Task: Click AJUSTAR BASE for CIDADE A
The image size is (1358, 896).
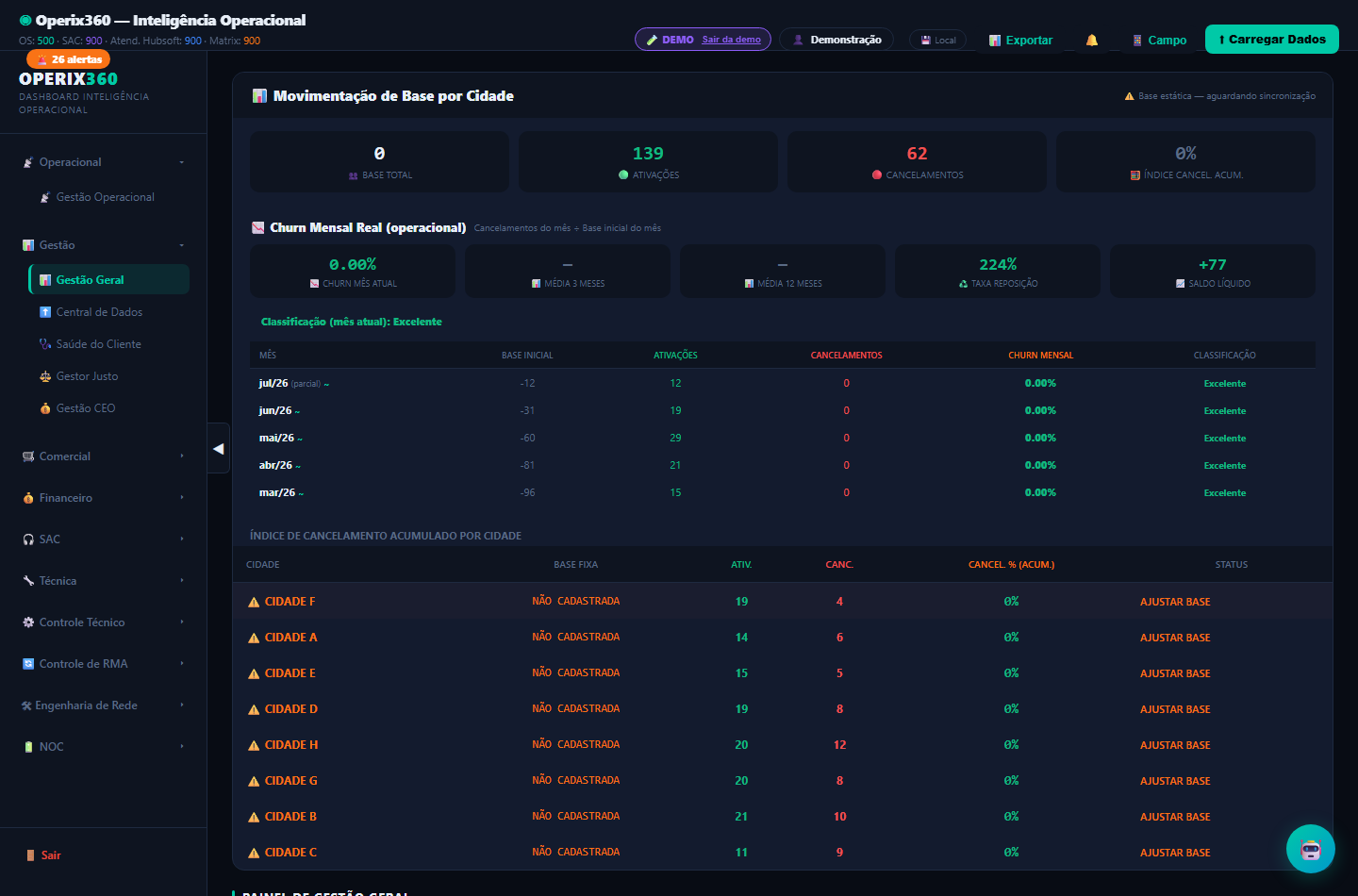Action: pos(1175,638)
